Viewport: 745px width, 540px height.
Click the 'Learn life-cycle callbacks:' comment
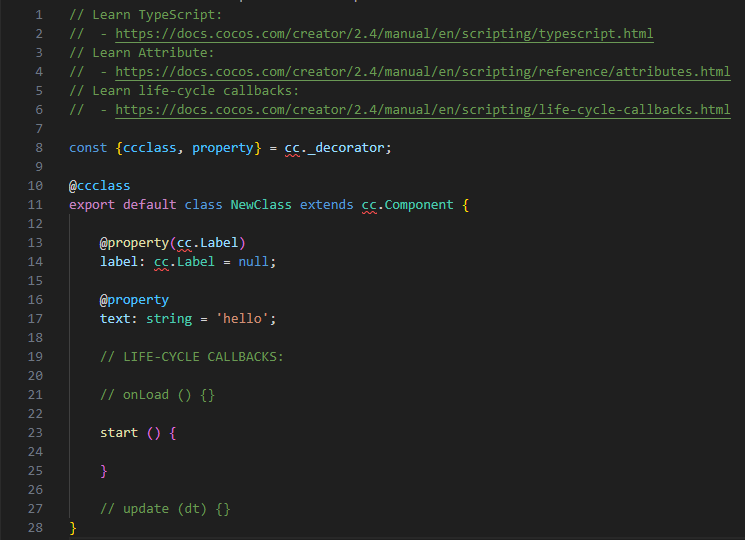(195, 91)
